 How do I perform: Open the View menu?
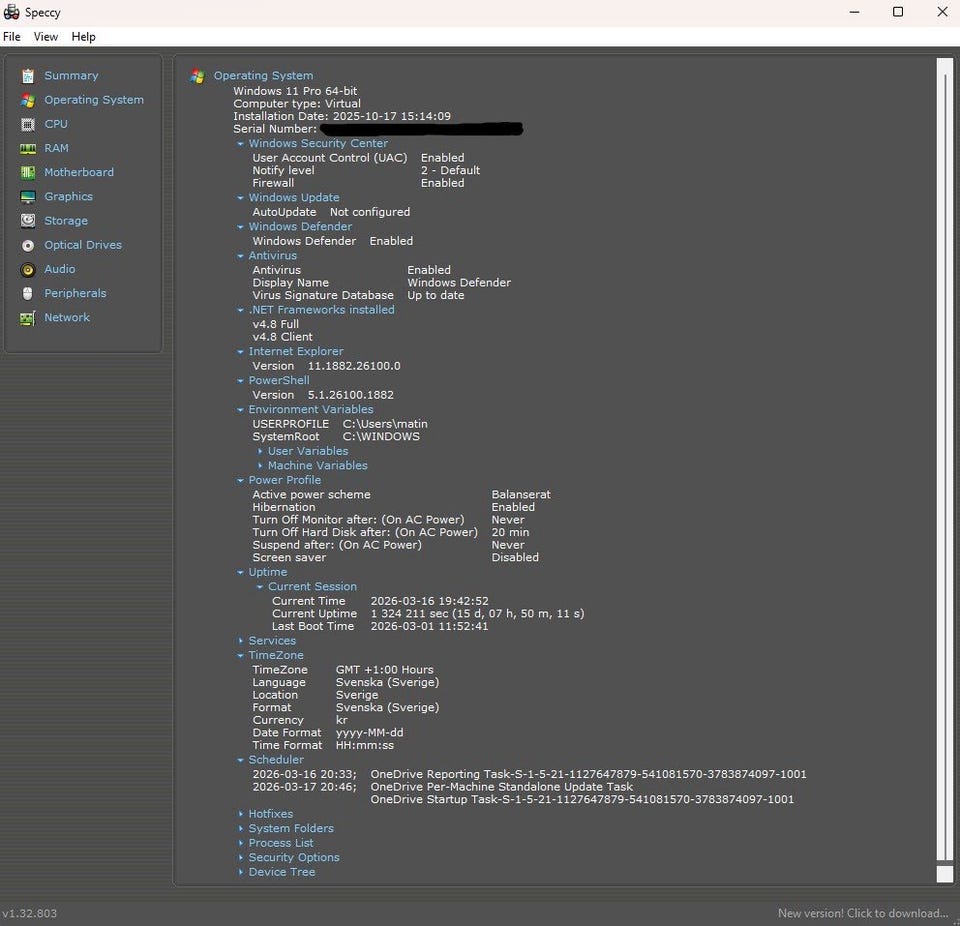46,37
